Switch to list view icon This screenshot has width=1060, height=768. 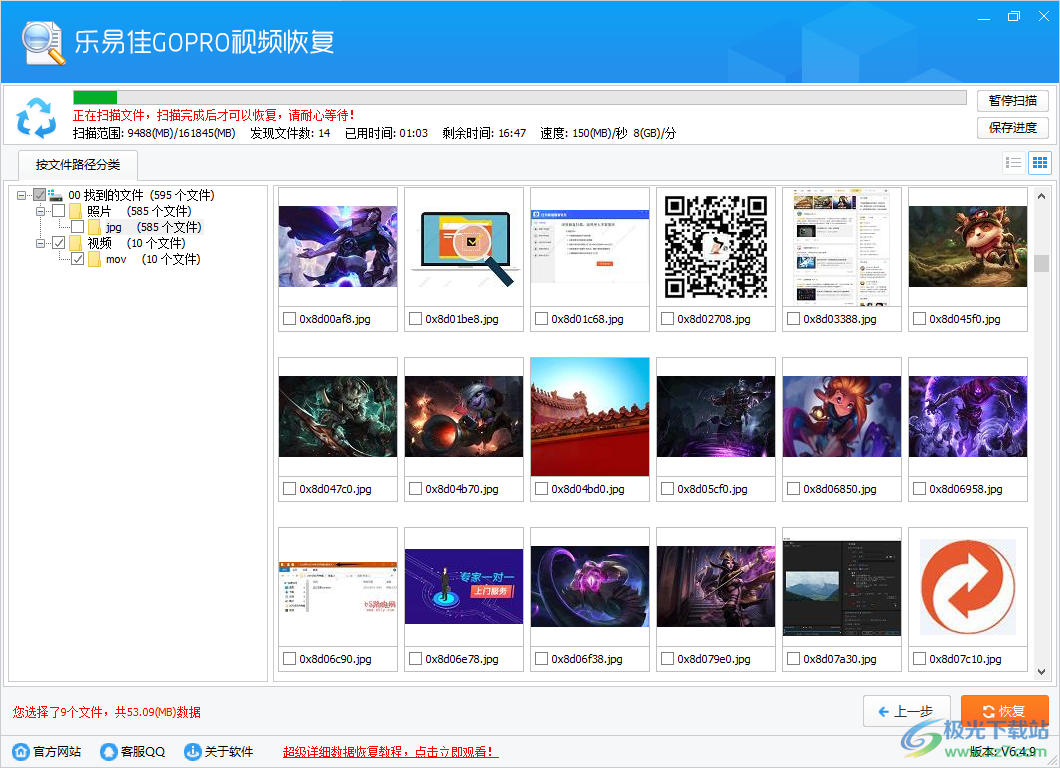(1013, 163)
